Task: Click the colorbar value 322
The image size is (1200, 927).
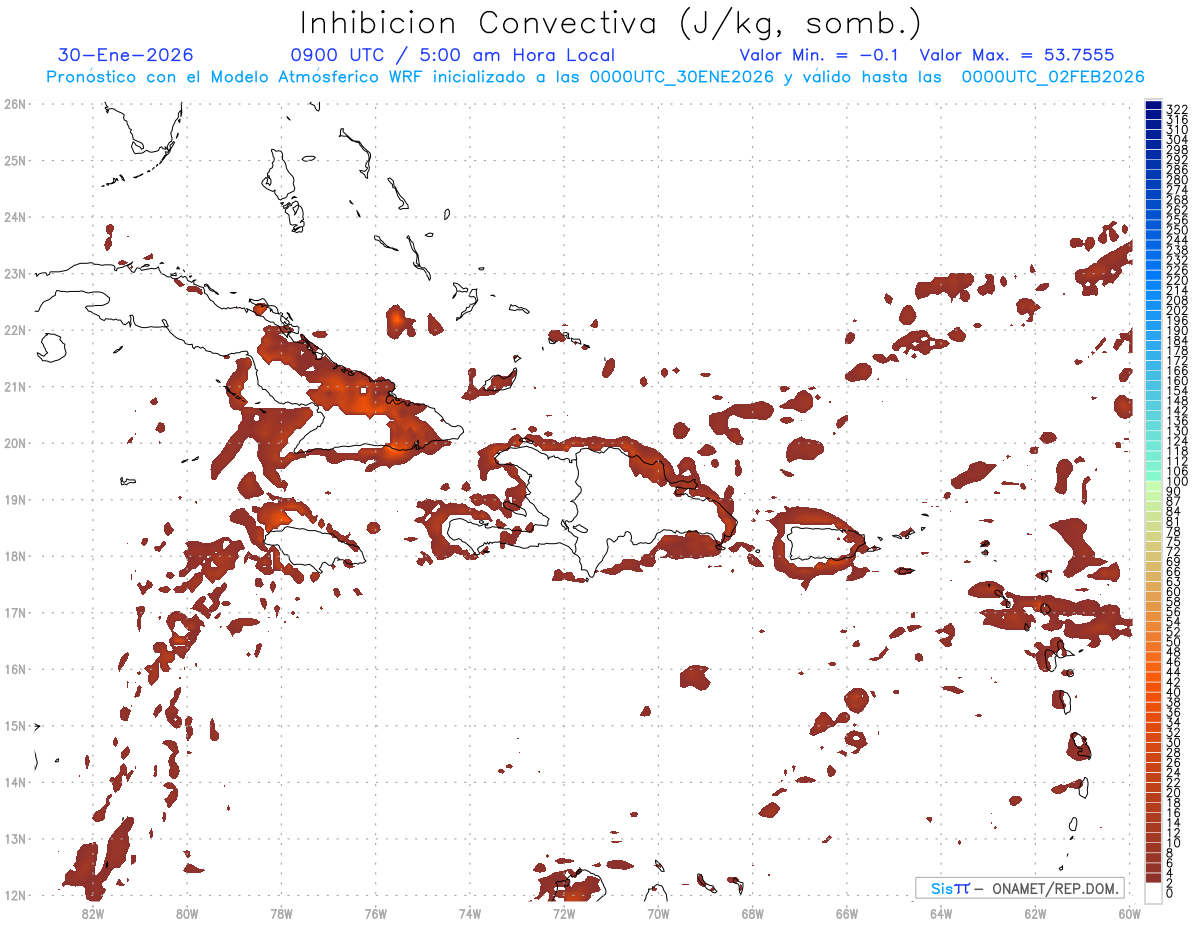Action: point(1177,109)
